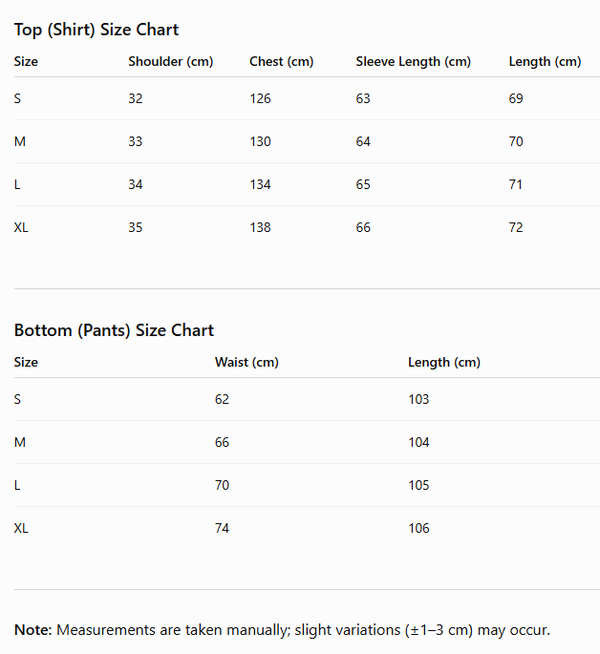Select shirt length value 72 for XL
The height and width of the screenshot is (654, 600).
tap(516, 227)
